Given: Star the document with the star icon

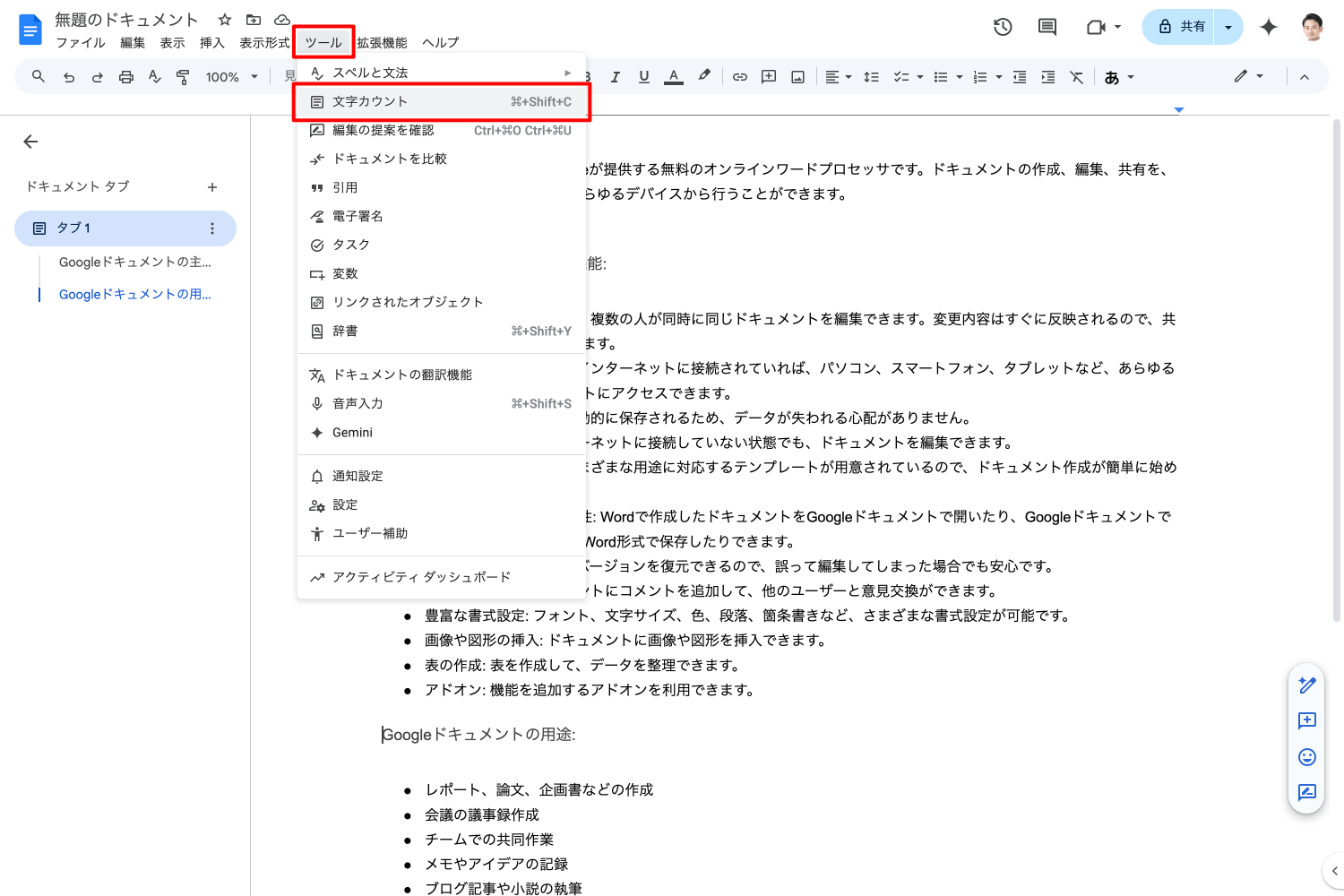Looking at the screenshot, I should click(x=225, y=20).
